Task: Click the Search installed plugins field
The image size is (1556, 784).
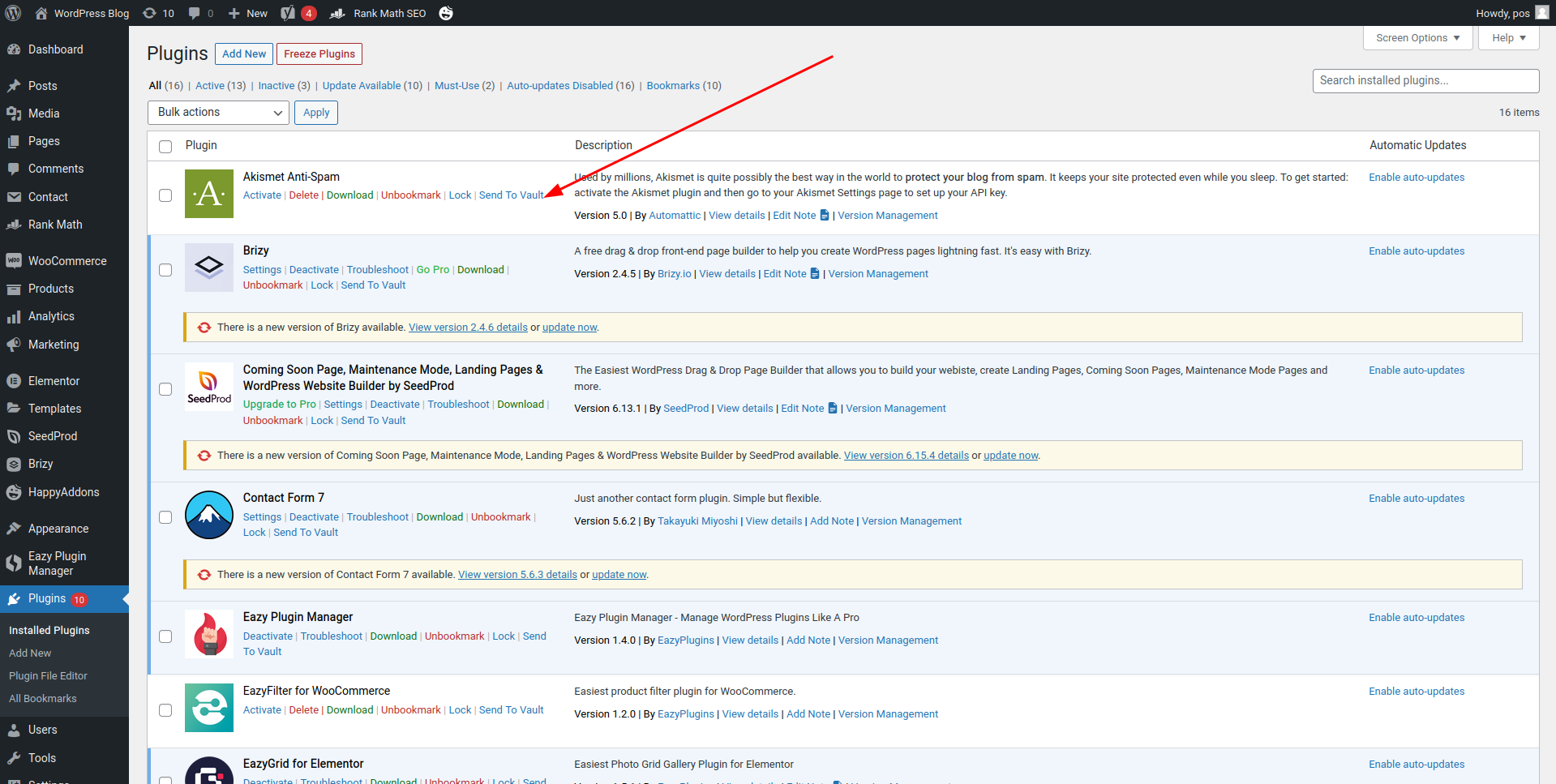Action: (x=1425, y=80)
